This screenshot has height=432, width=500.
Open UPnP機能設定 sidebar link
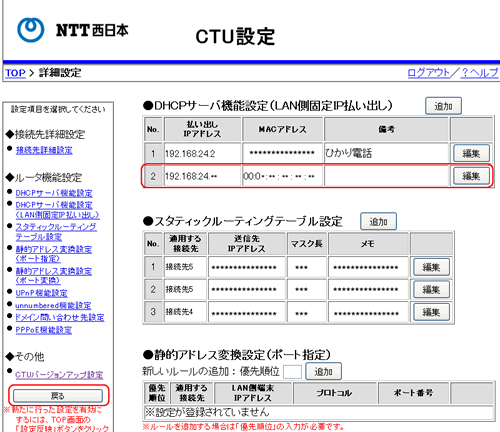41,293
